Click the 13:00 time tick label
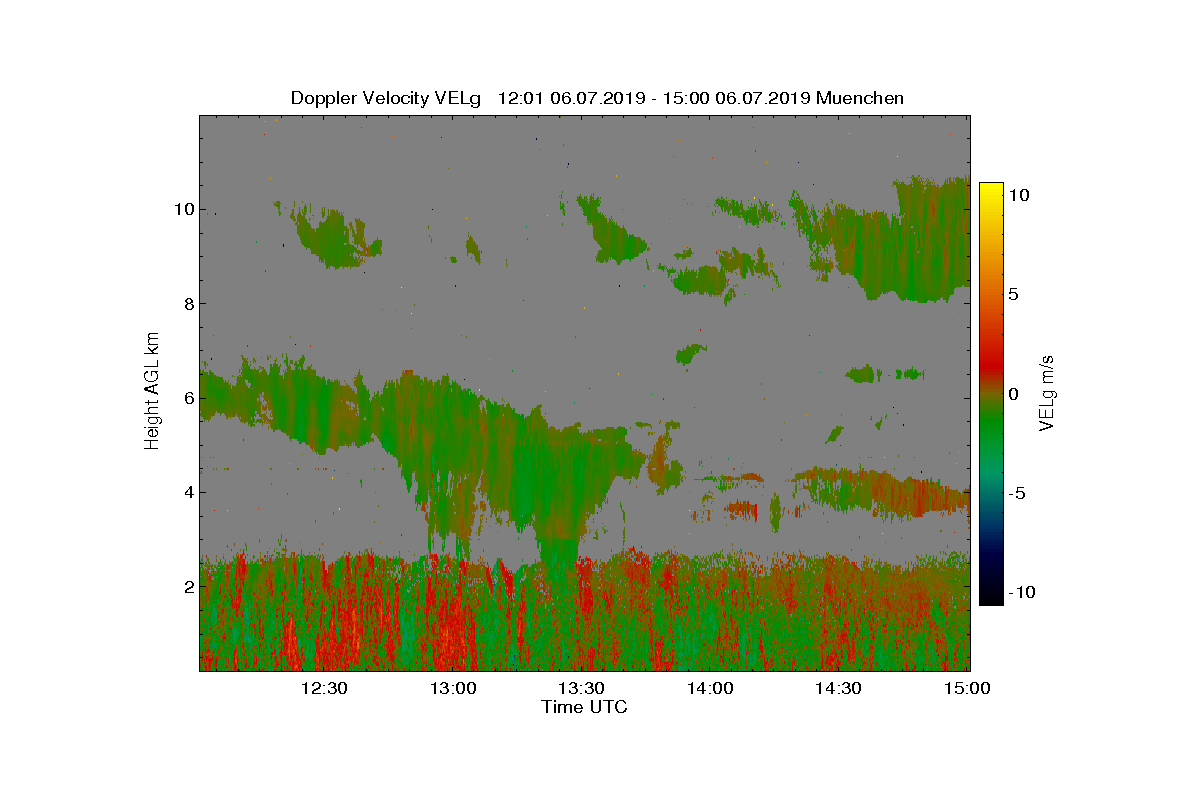 point(453,688)
